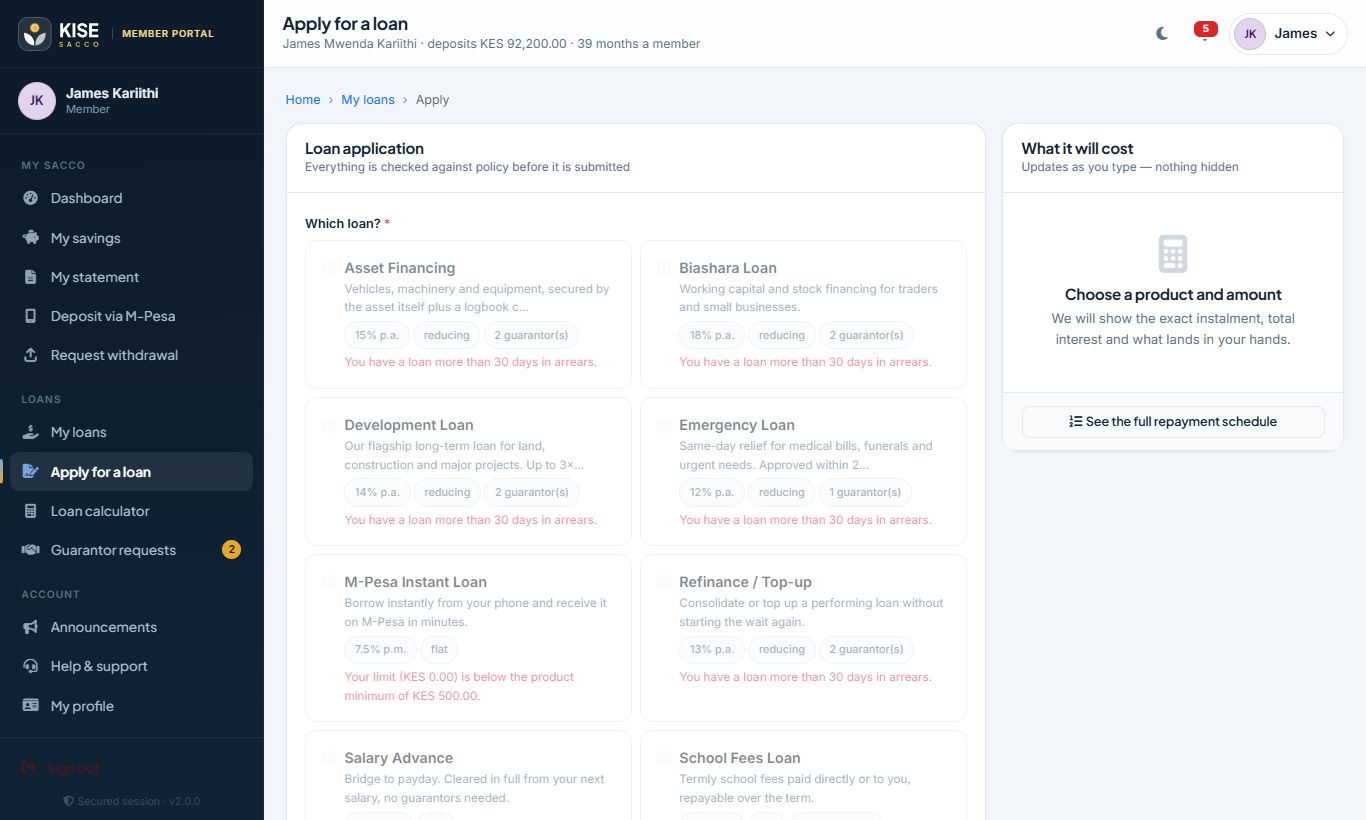Click the member deposits summary line in header
The height and width of the screenshot is (820, 1366).
491,44
